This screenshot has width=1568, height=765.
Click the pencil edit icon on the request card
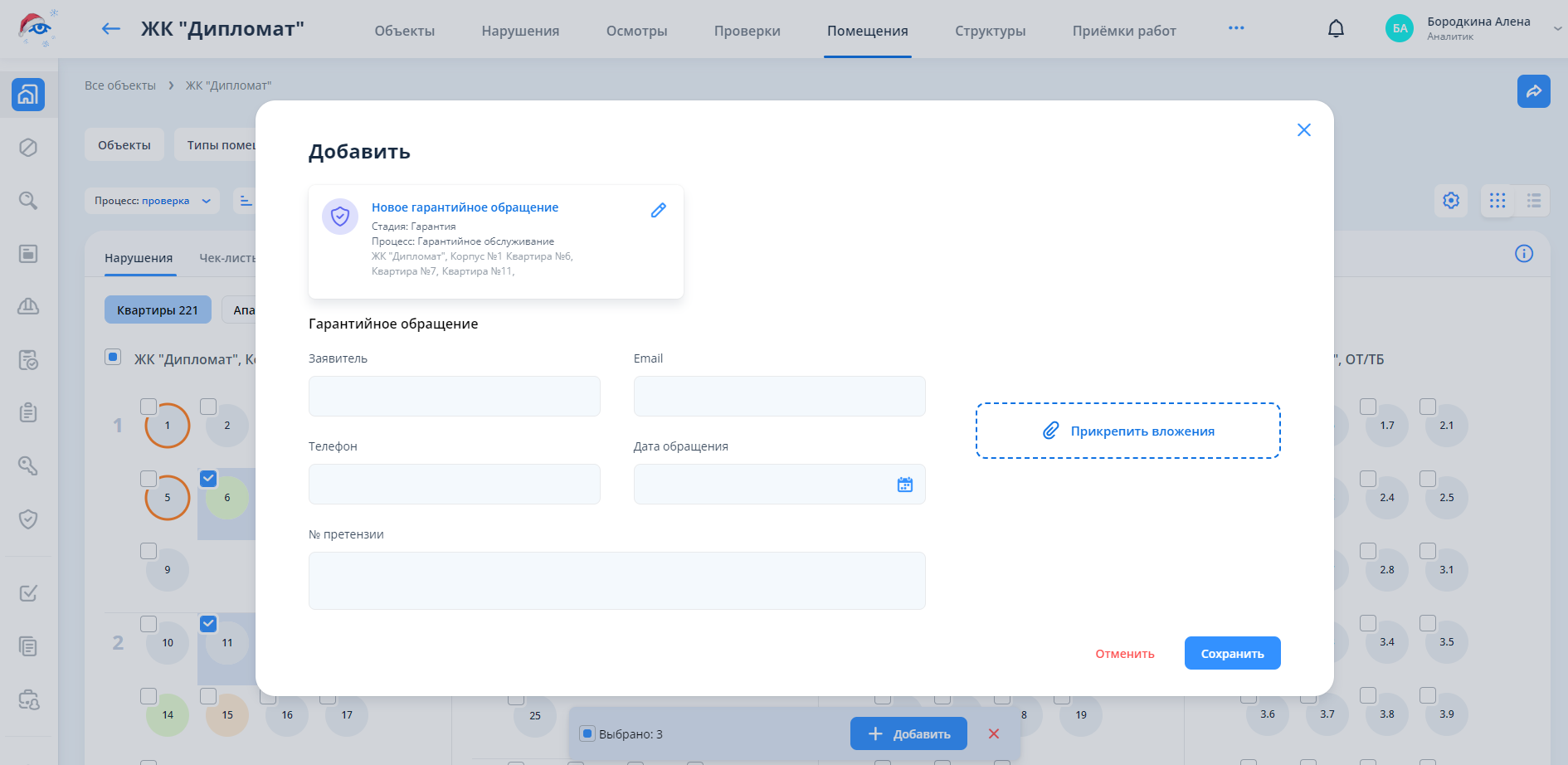[x=658, y=211]
